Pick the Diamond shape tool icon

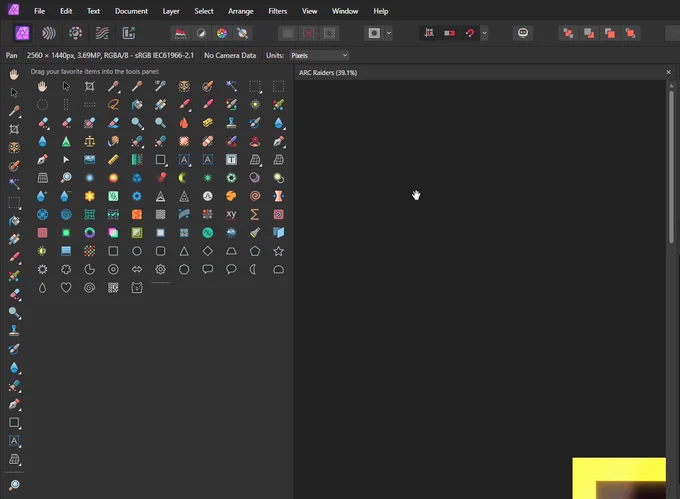tap(208, 251)
